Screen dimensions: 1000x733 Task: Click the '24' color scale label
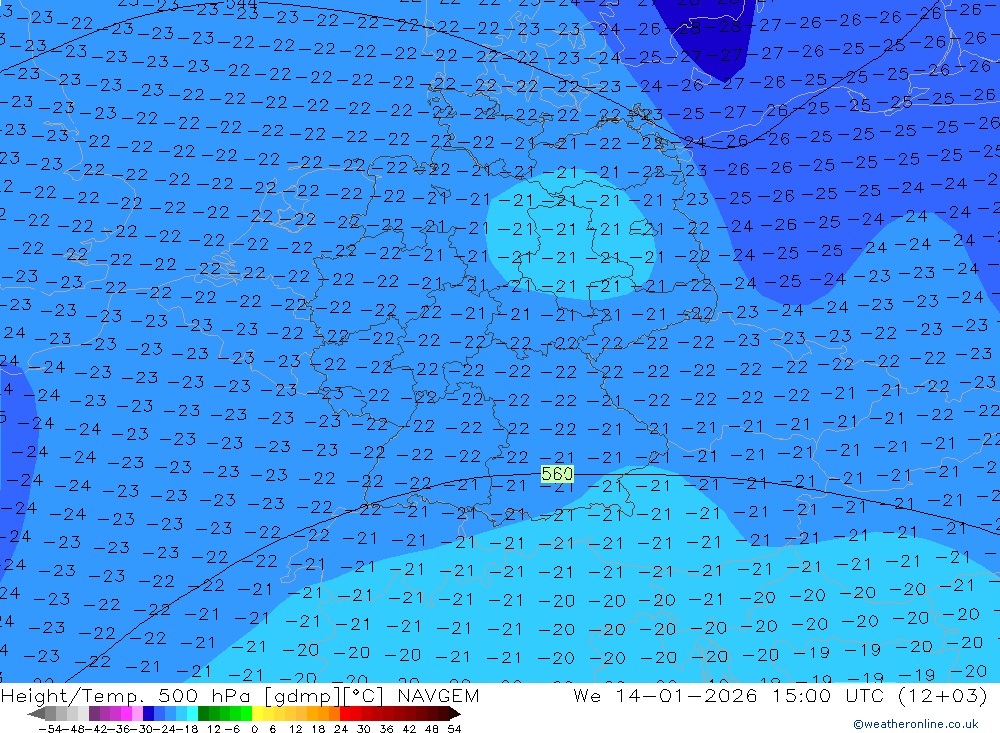[x=341, y=729]
